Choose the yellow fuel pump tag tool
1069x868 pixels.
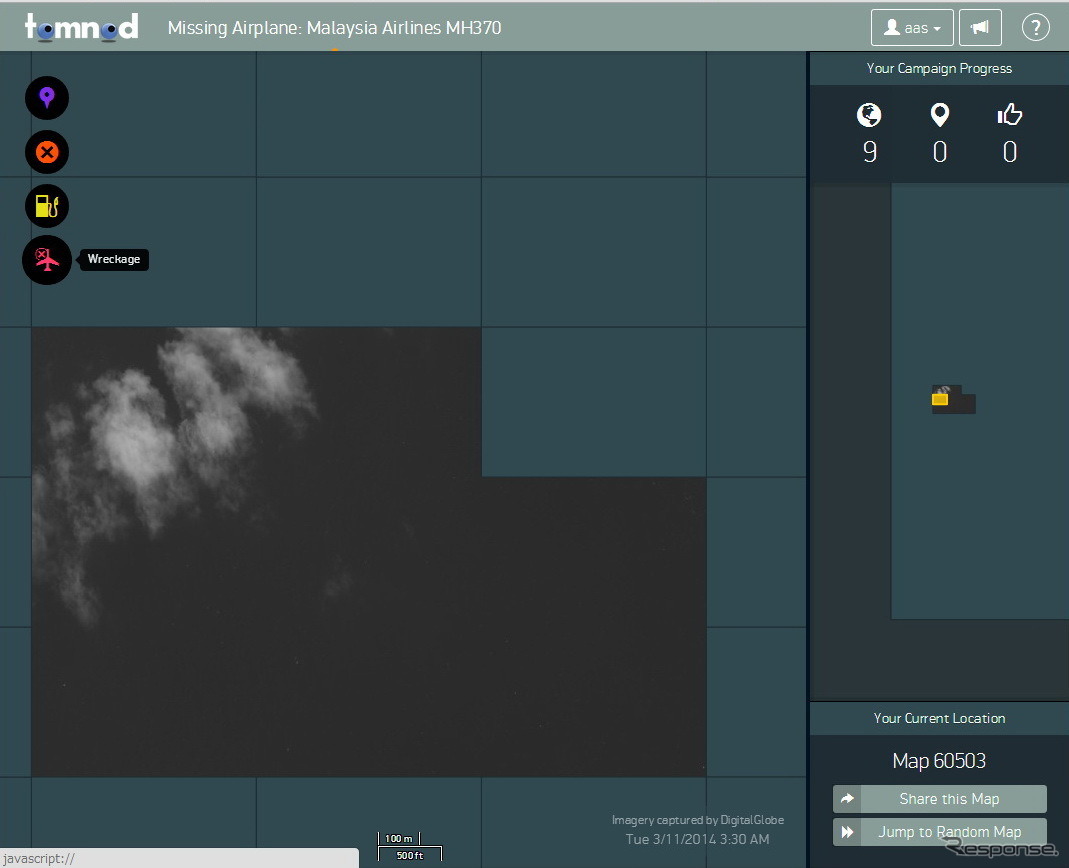point(47,206)
